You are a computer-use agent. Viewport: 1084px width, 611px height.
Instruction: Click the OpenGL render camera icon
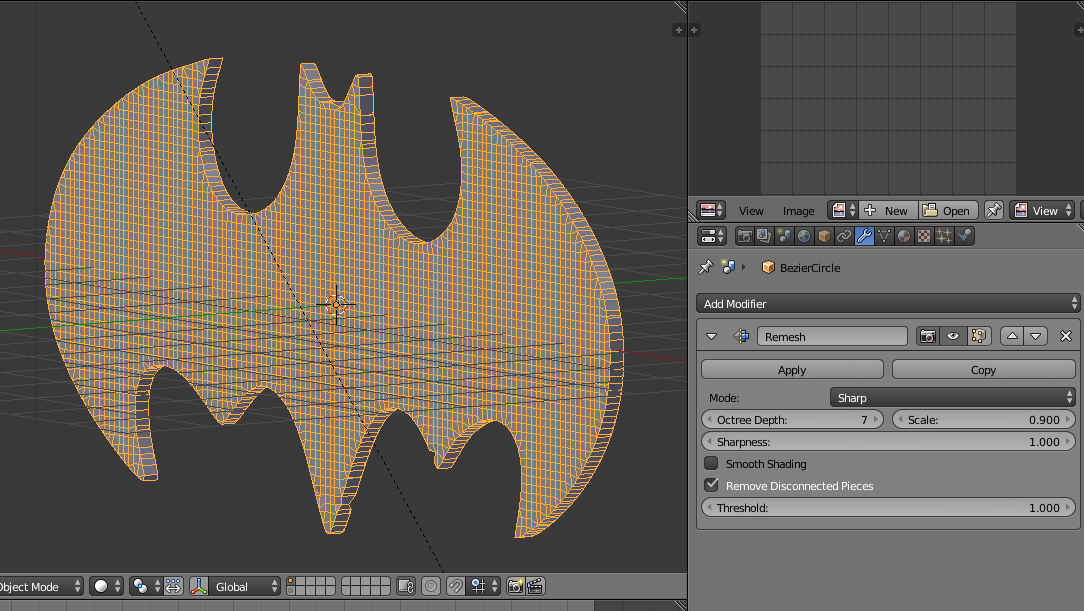tap(515, 587)
